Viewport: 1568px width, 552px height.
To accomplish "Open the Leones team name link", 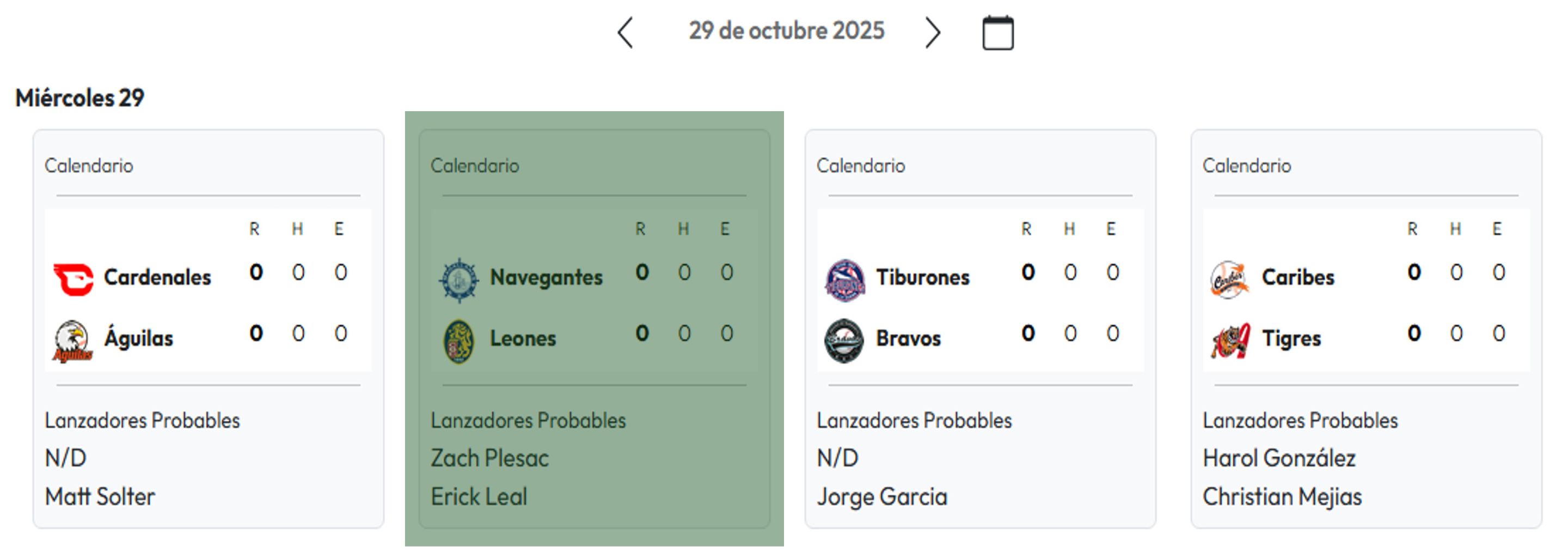I will click(523, 338).
